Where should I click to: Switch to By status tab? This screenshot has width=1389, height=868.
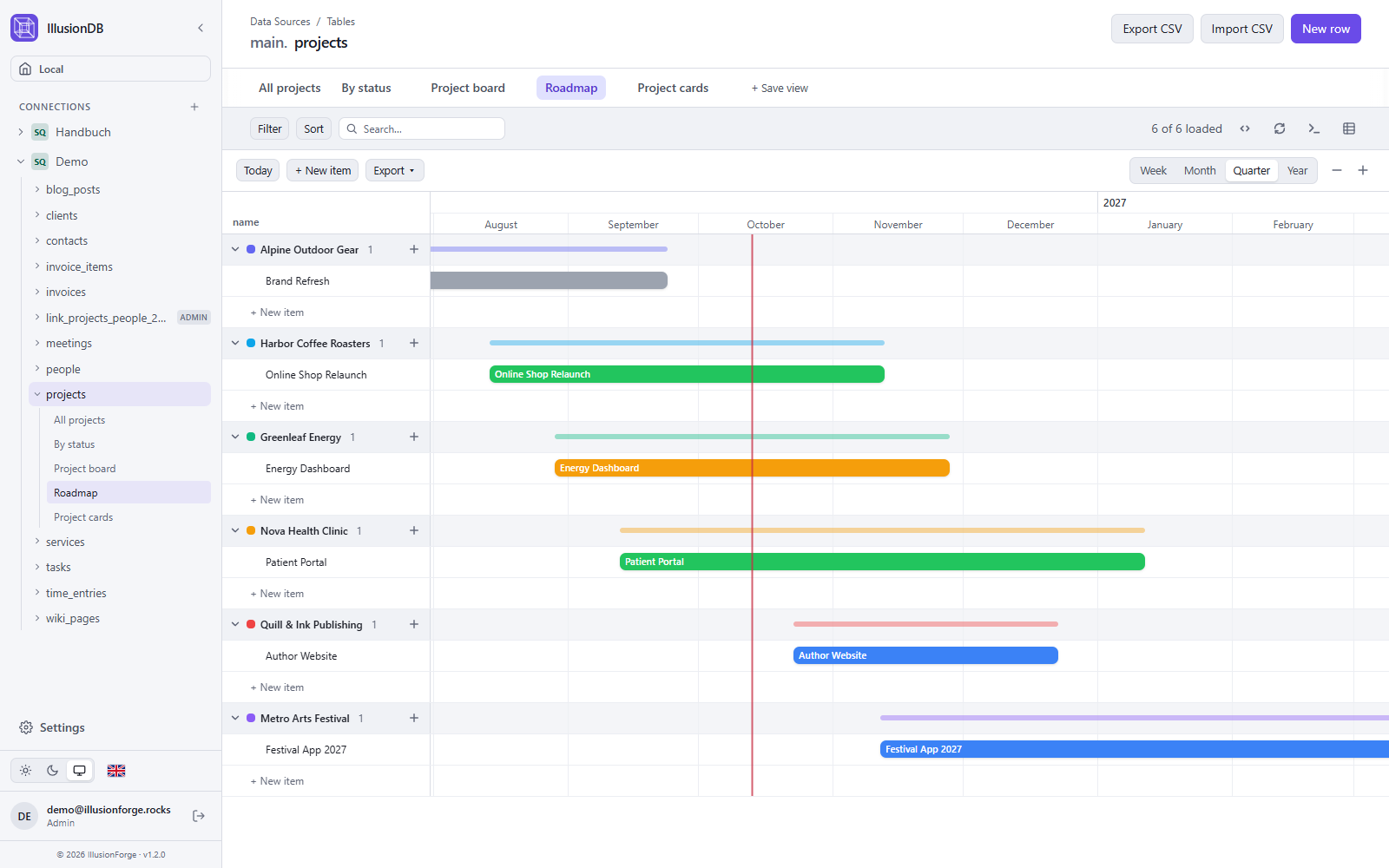366,88
